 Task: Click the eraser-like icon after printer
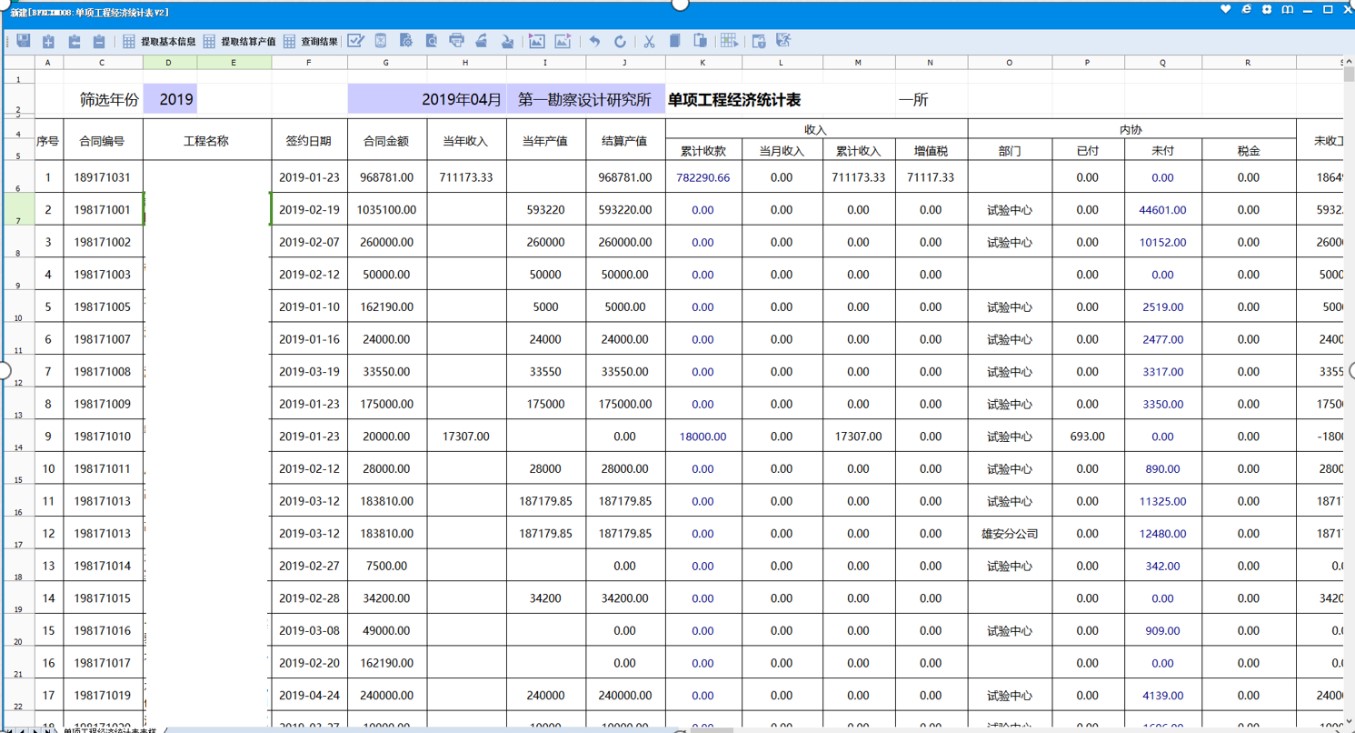click(481, 41)
